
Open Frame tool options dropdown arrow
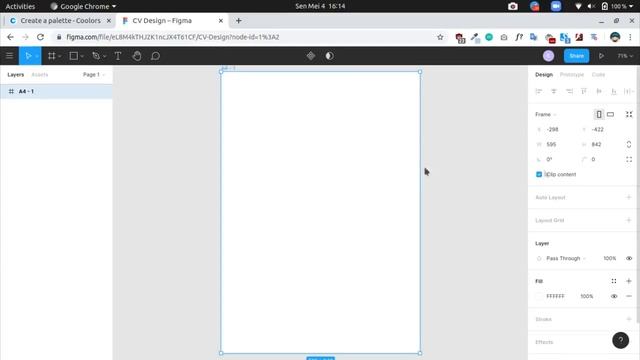(x=60, y=56)
